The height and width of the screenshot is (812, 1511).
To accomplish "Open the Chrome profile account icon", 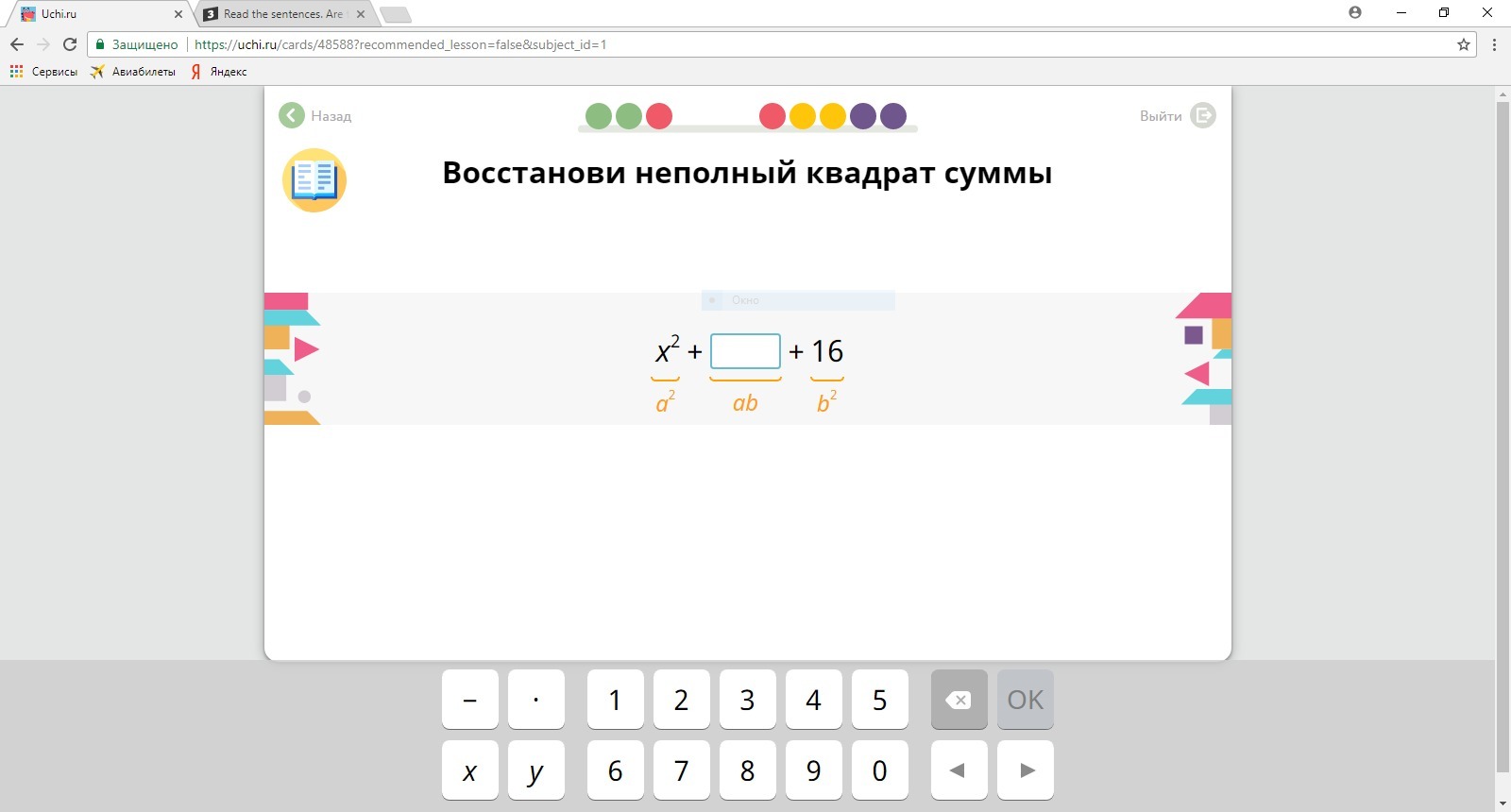I will click(1355, 13).
